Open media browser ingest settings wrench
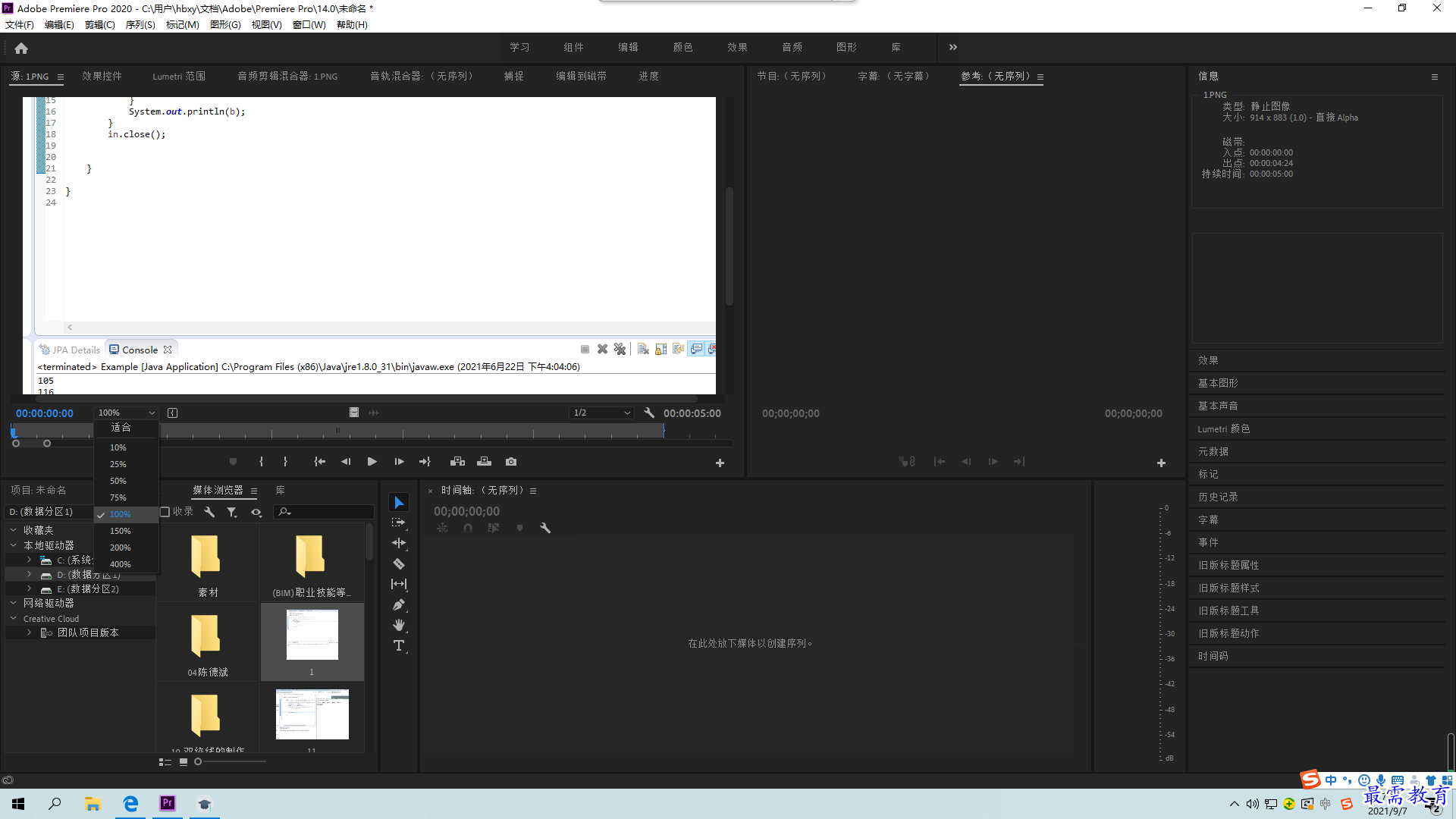Screen dimensions: 1456x819 (209, 513)
